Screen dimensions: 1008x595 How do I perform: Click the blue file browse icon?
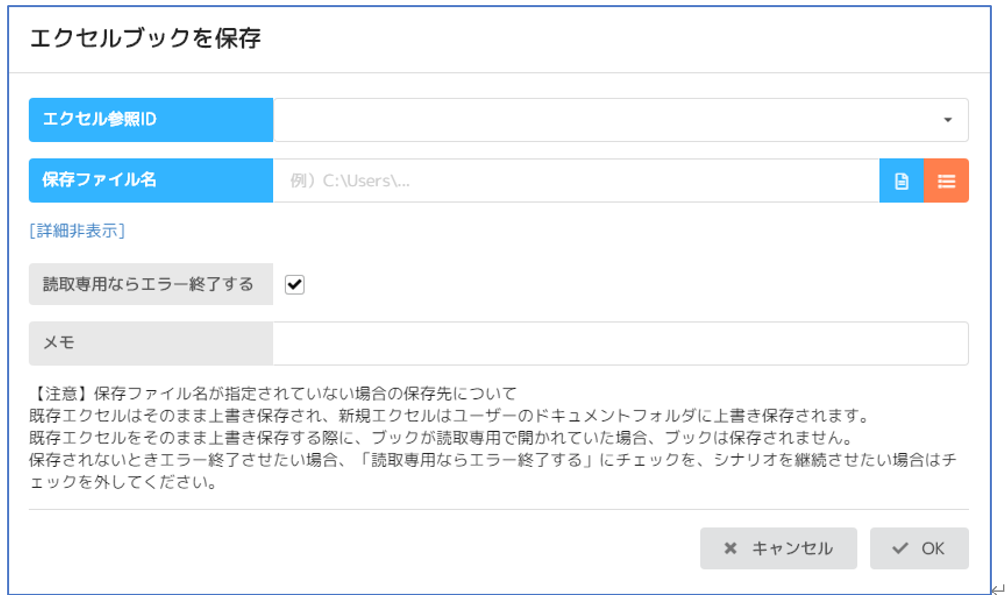point(901,181)
